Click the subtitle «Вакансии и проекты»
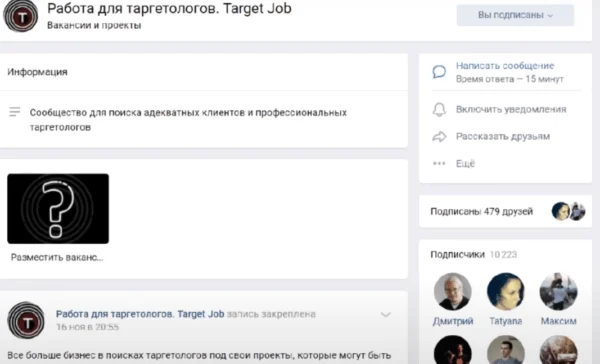The width and height of the screenshot is (600, 364). 94,25
